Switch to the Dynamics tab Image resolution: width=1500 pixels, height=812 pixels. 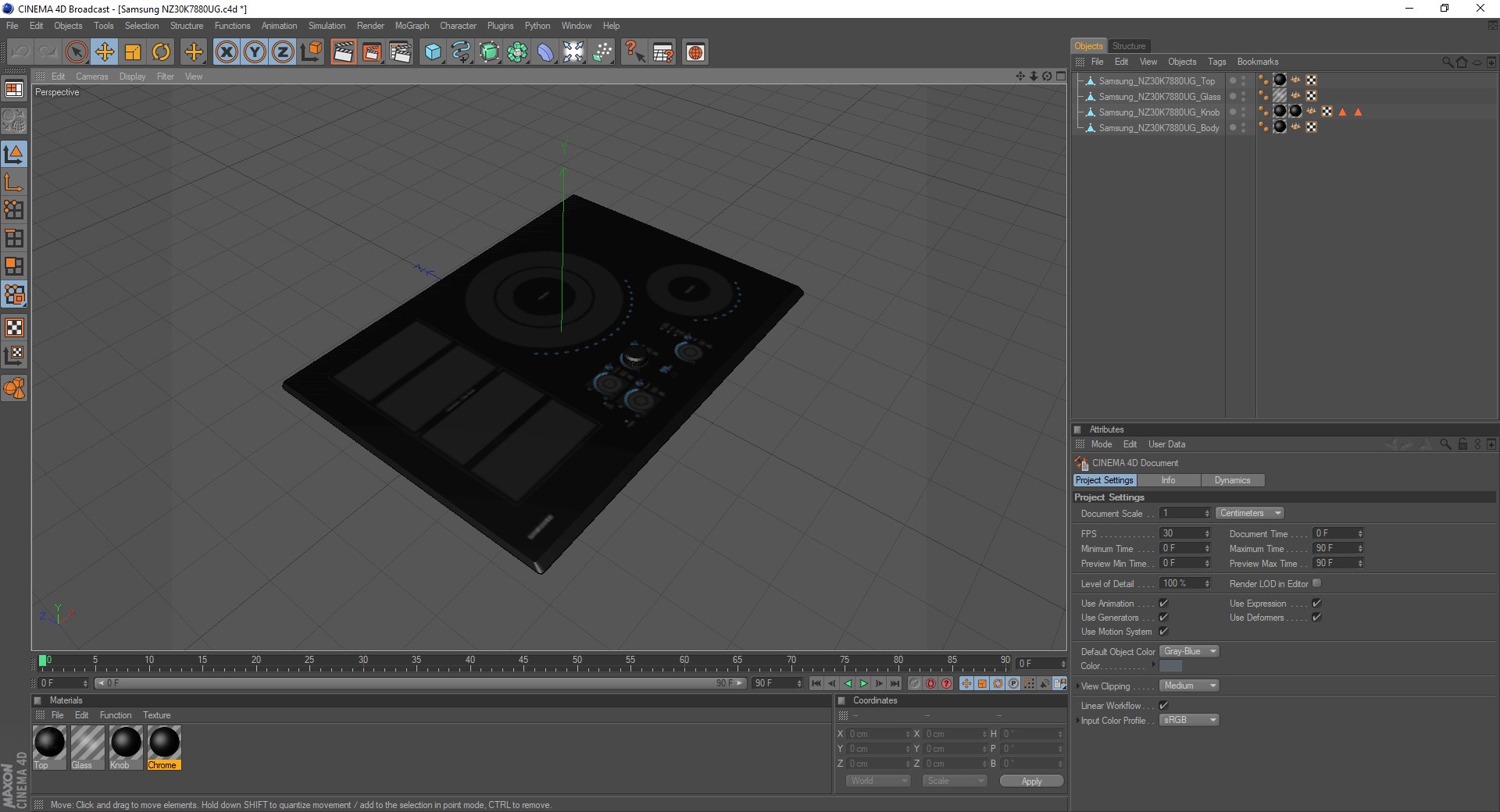[1232, 480]
